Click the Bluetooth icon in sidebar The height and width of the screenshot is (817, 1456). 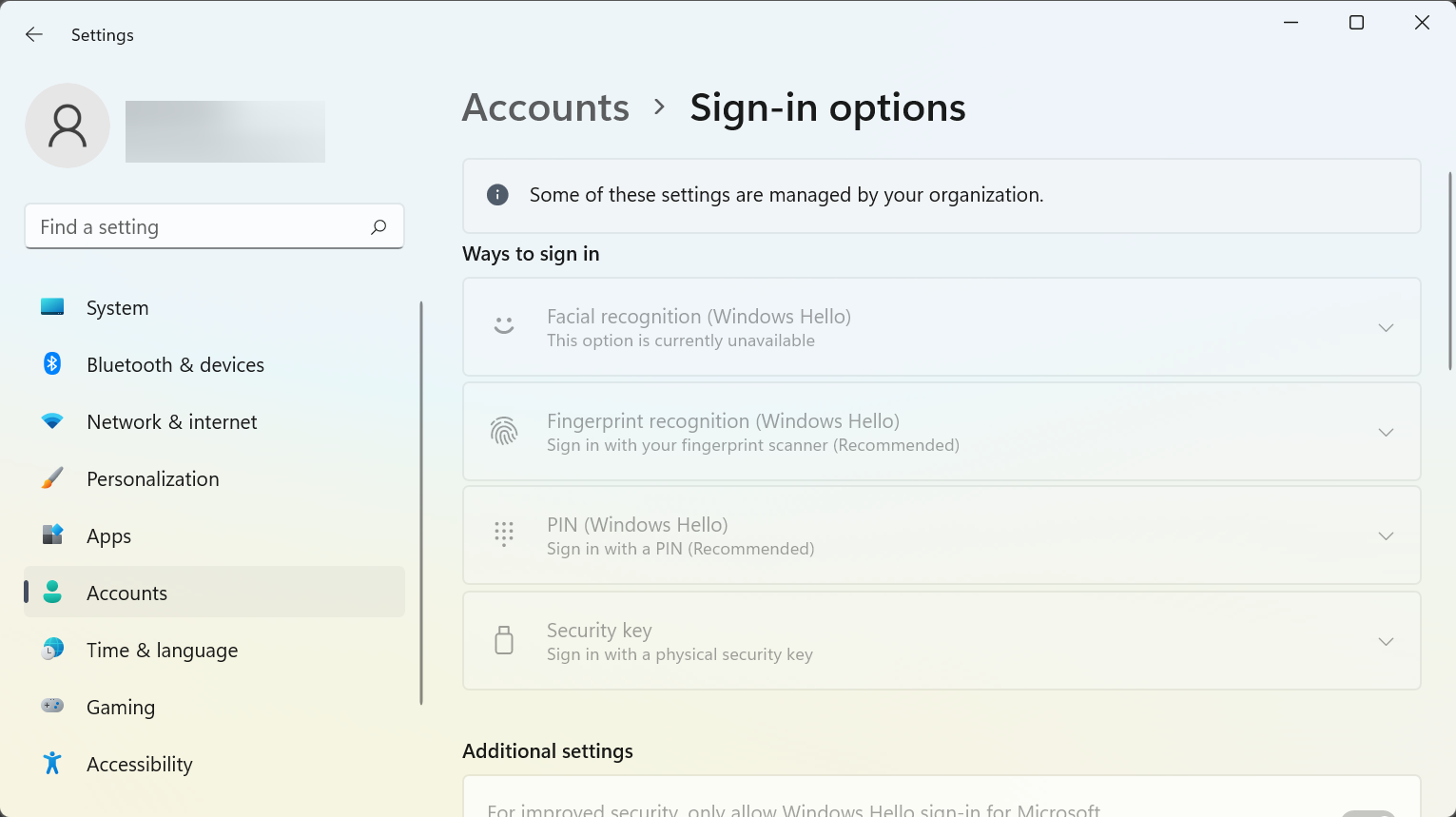tap(52, 363)
